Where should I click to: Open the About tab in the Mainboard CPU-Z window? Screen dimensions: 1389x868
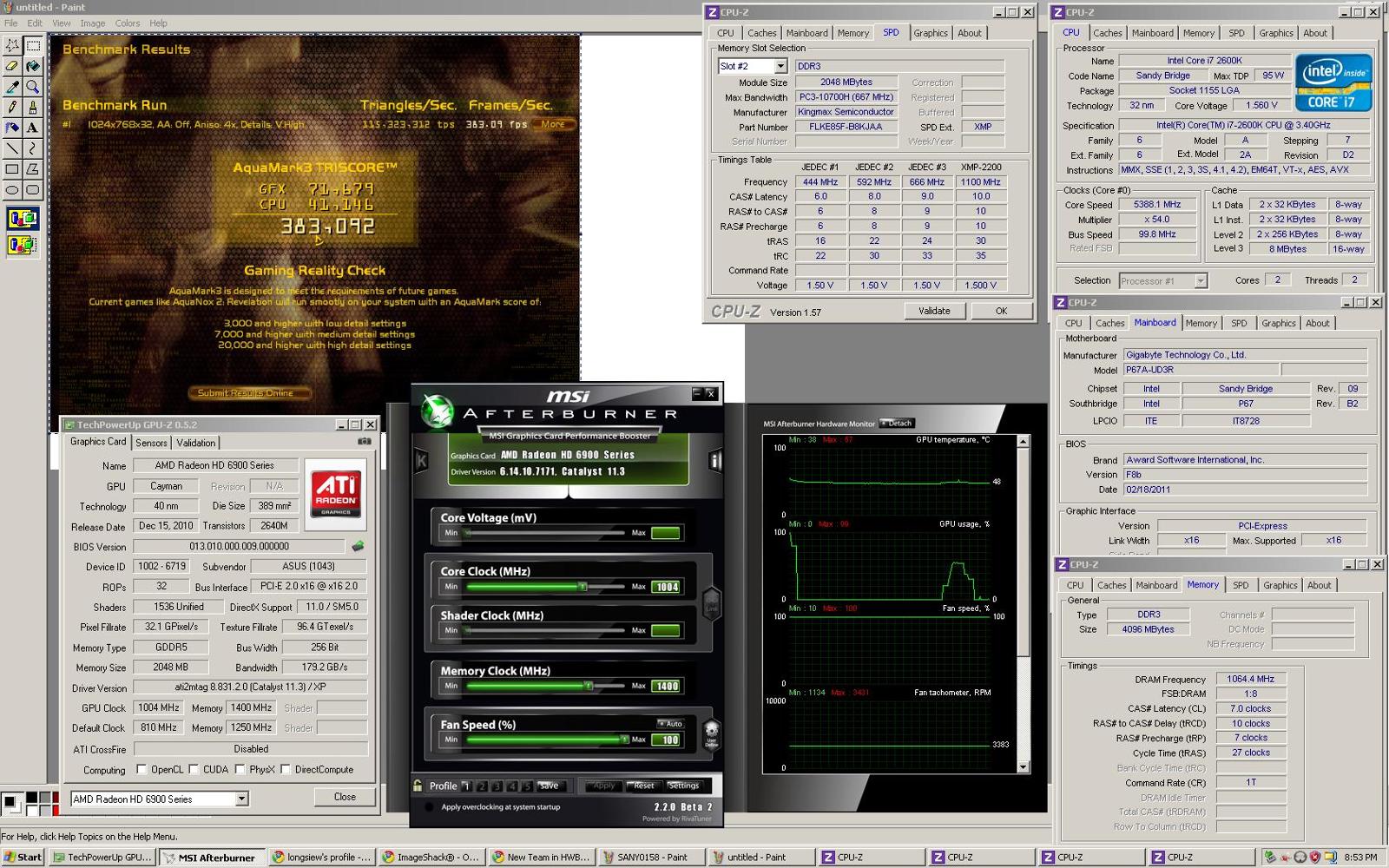[1318, 323]
